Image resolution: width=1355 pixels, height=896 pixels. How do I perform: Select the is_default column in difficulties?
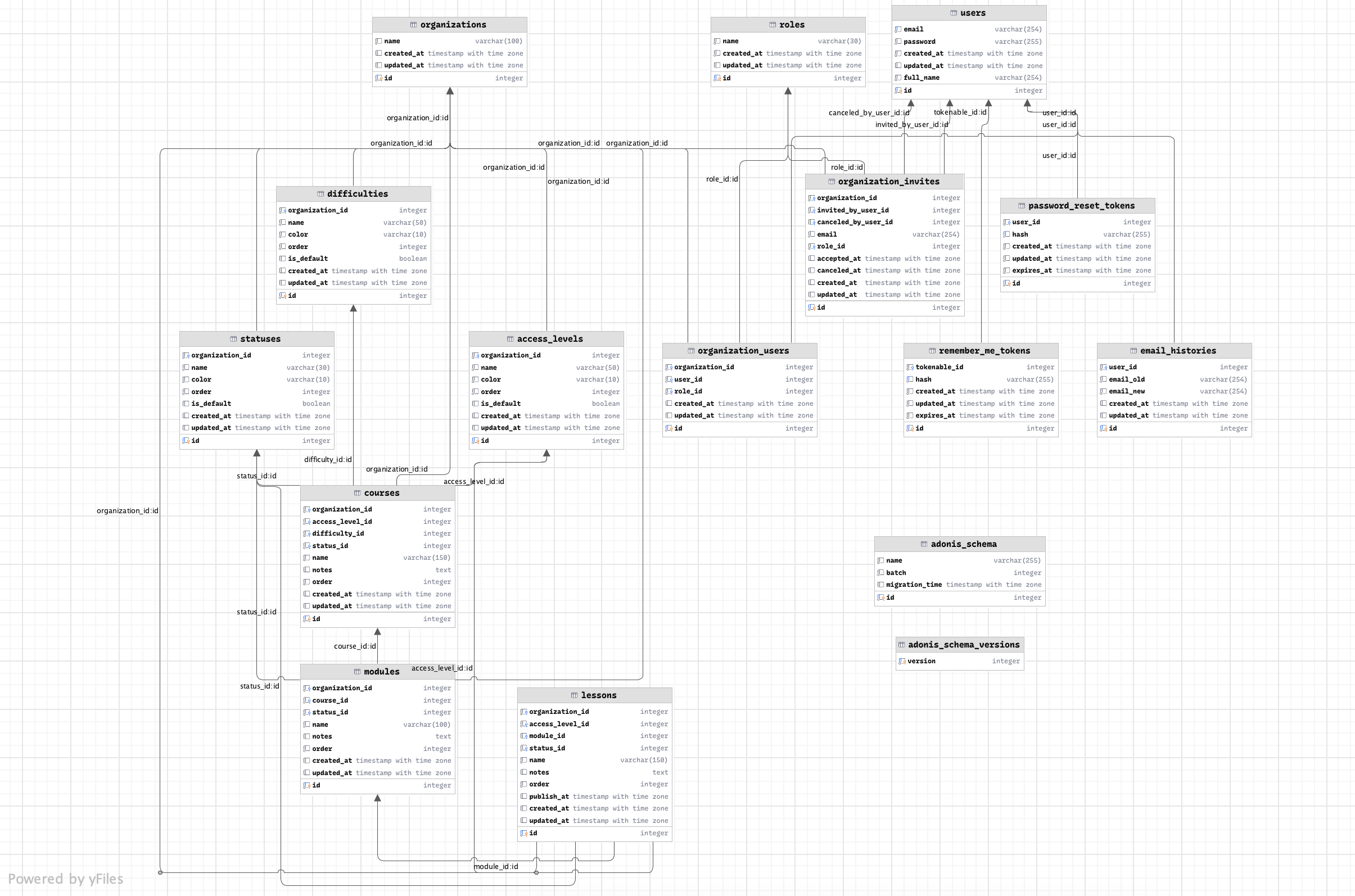pos(354,259)
